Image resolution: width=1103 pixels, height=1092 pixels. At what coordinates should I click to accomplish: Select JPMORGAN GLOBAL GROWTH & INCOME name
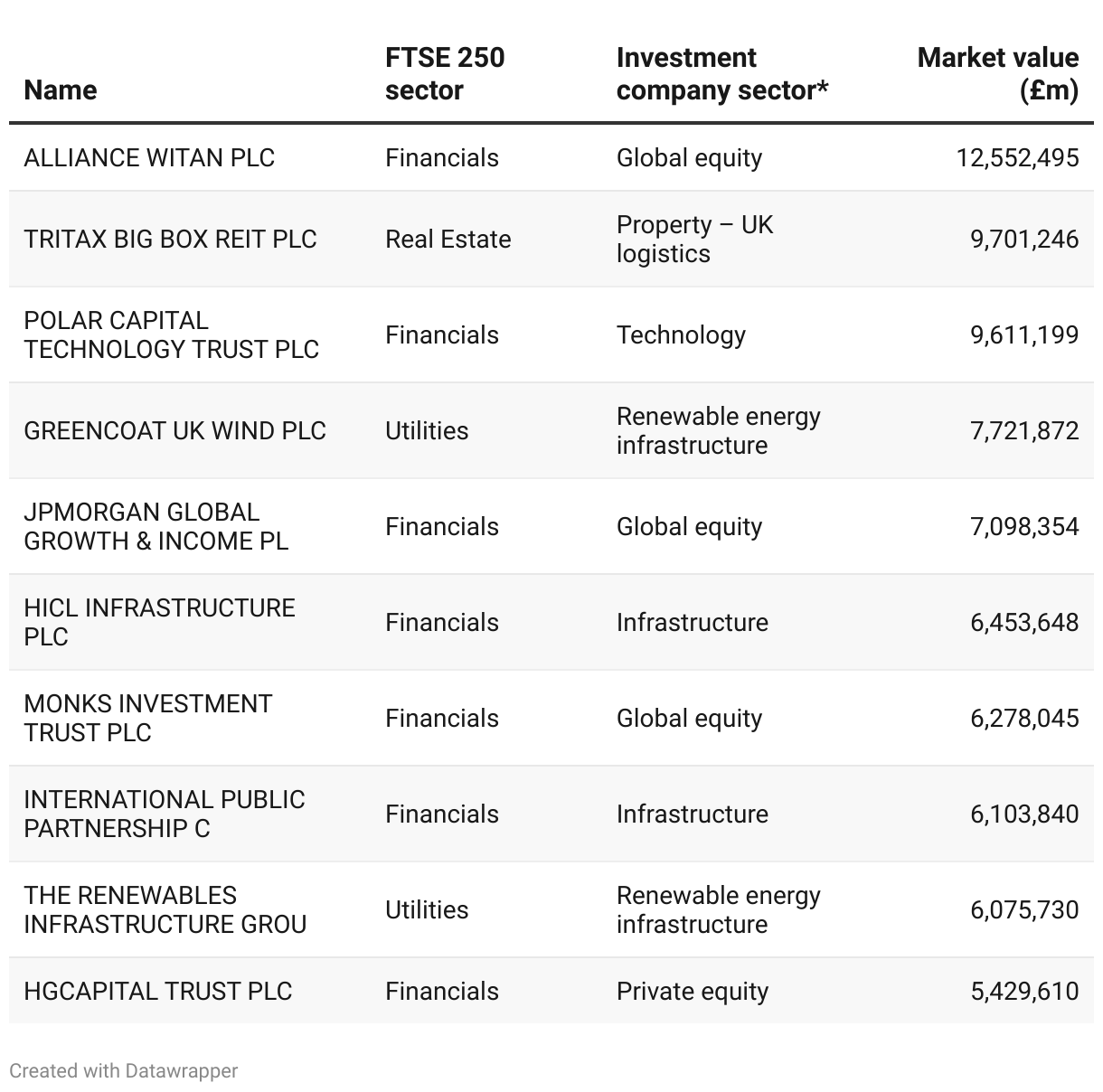156,527
